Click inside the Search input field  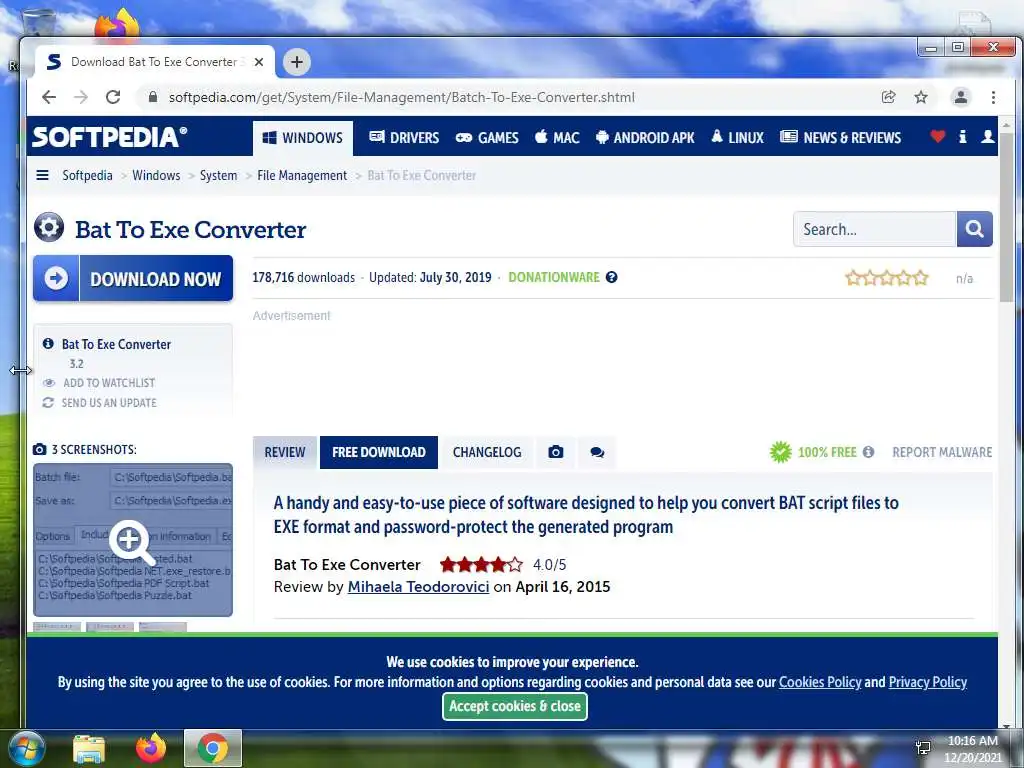(875, 229)
